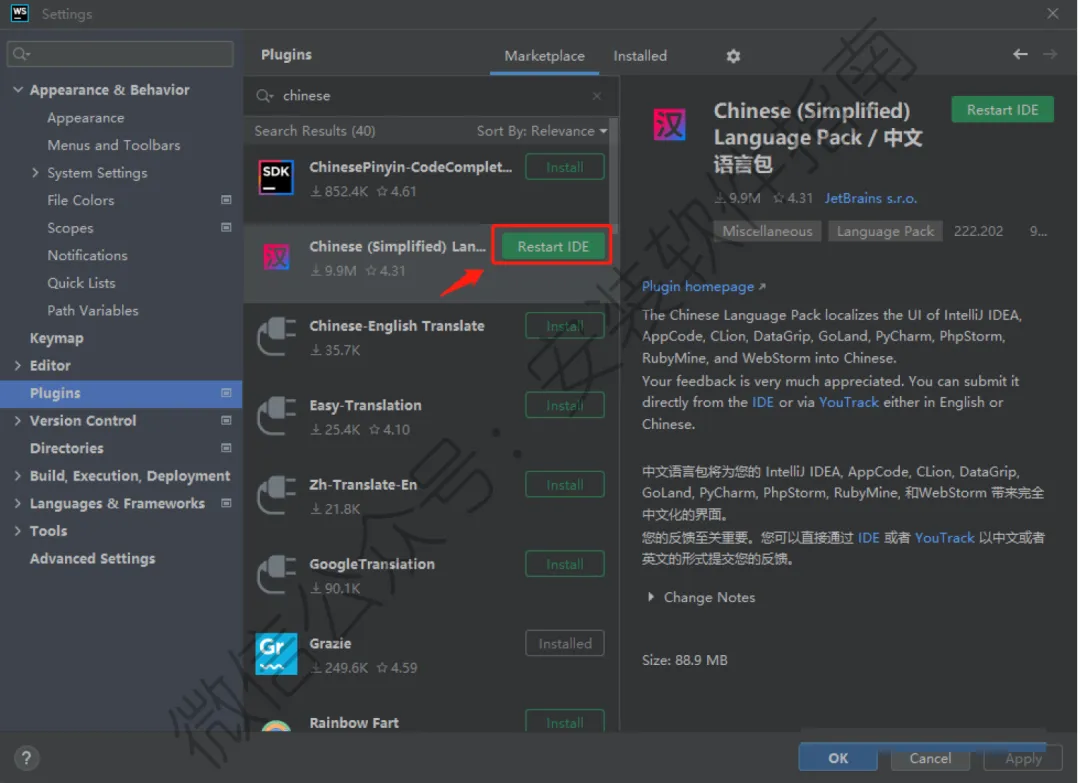Screen dimensions: 1080x783
Task: Open the plugins gear settings menu
Action: tap(733, 56)
